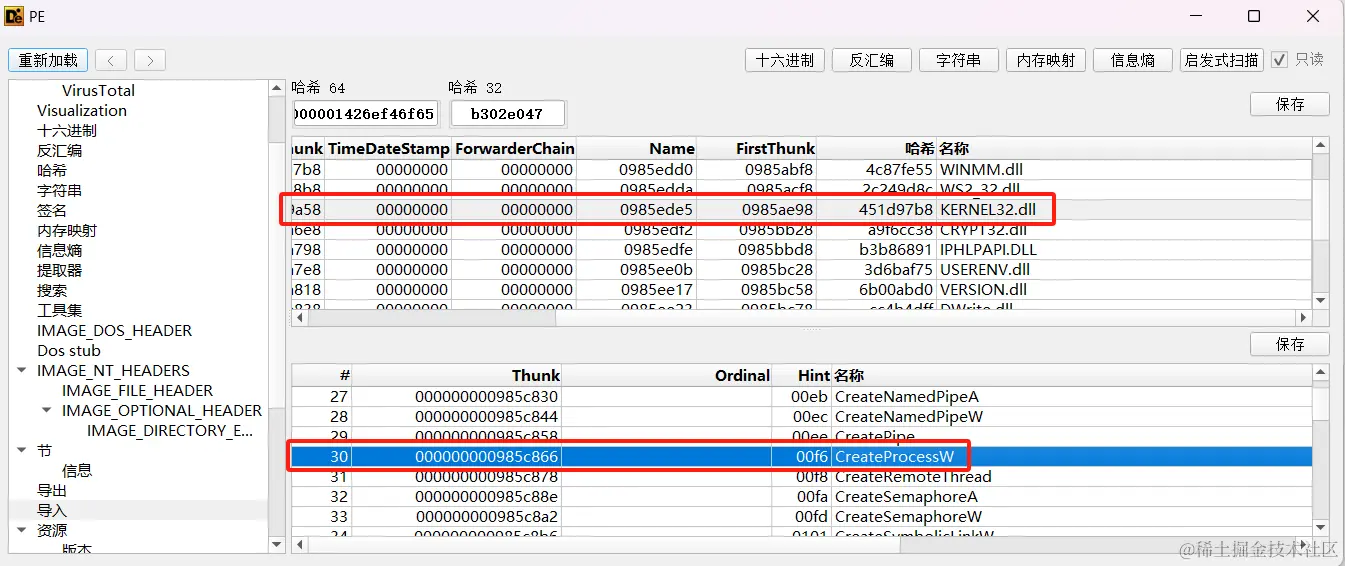Select 导出 exports tree item

pos(52,490)
